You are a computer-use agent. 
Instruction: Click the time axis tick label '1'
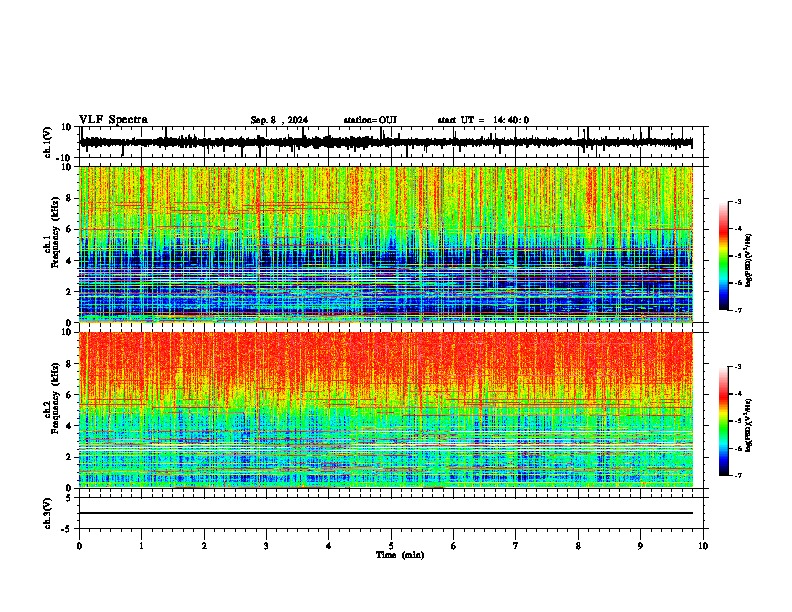pos(141,546)
